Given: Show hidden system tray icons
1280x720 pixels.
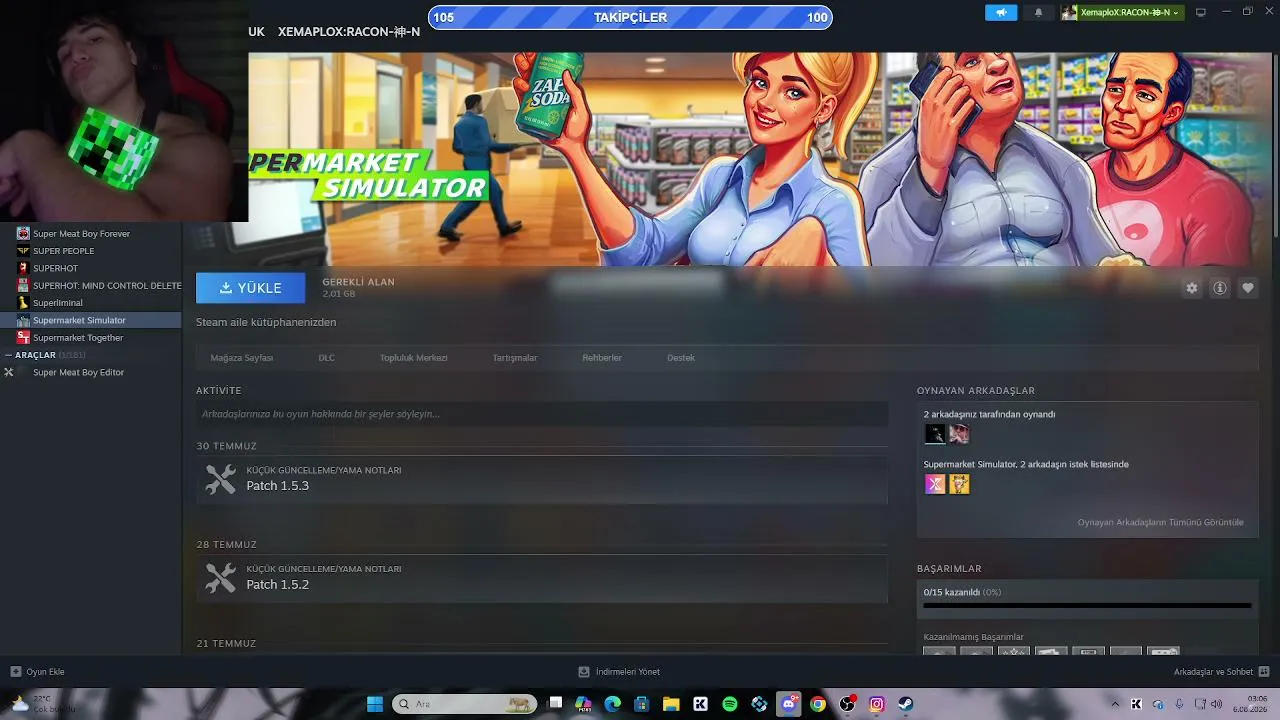Looking at the screenshot, I should (1115, 704).
